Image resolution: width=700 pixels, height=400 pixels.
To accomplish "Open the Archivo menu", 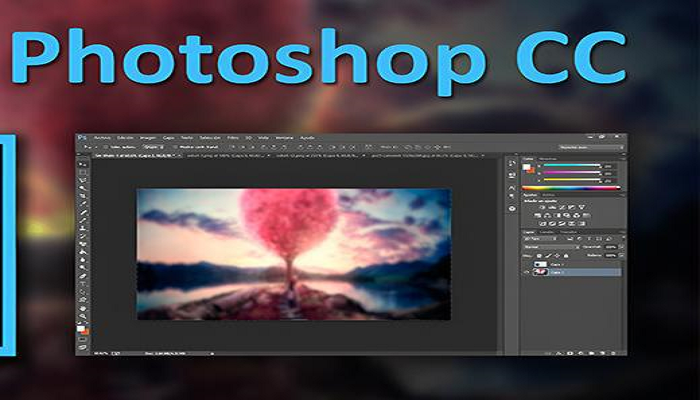I will [x=101, y=136].
